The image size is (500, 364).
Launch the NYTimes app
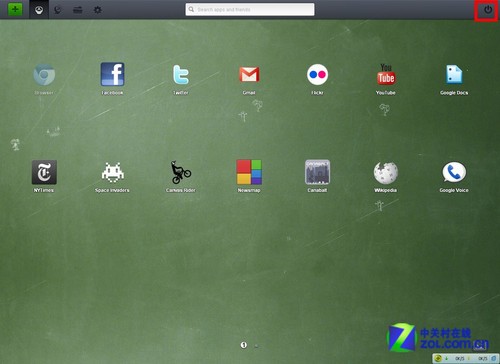[44, 172]
